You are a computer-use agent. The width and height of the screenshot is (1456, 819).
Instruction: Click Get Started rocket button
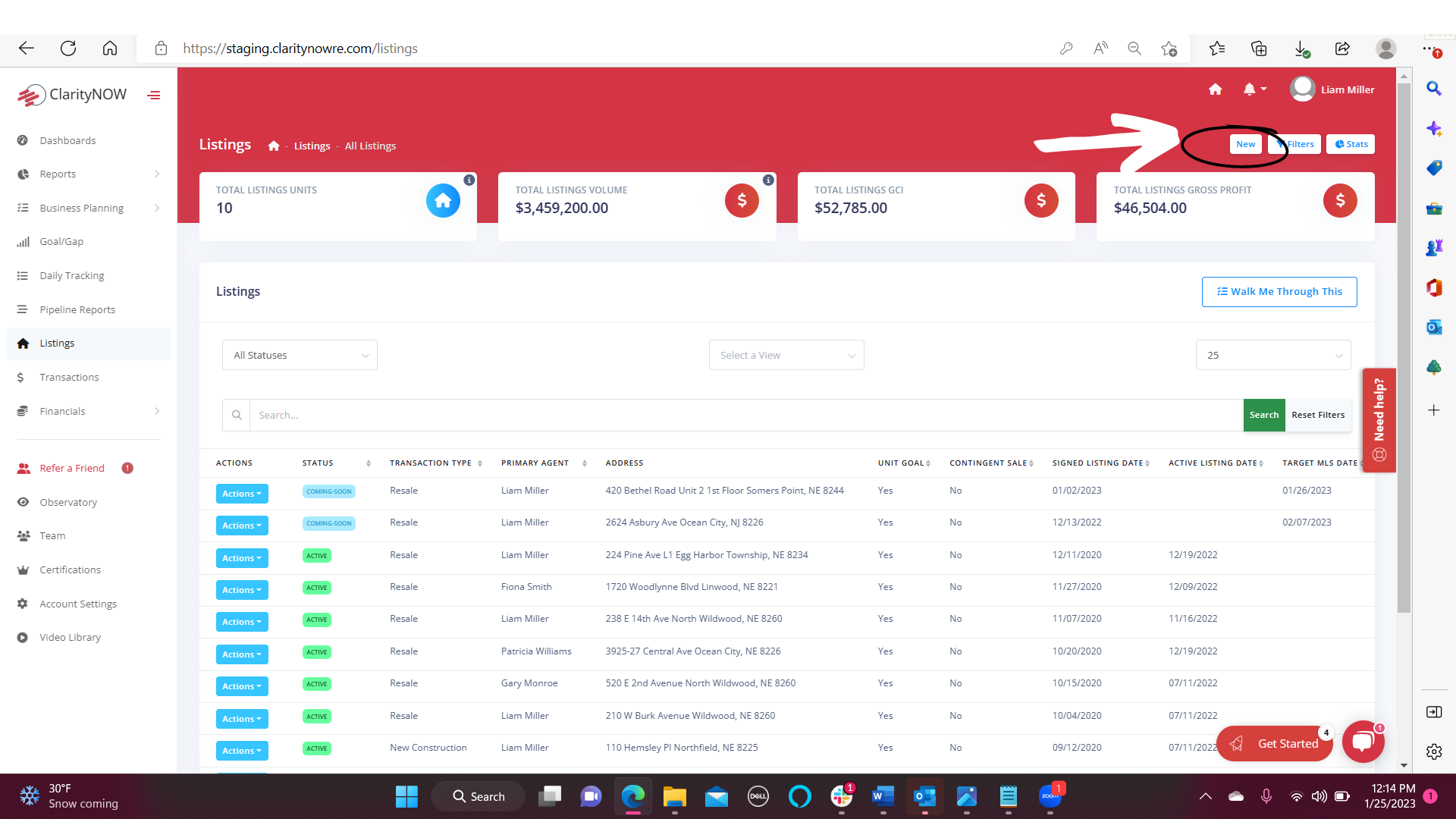(x=1275, y=743)
